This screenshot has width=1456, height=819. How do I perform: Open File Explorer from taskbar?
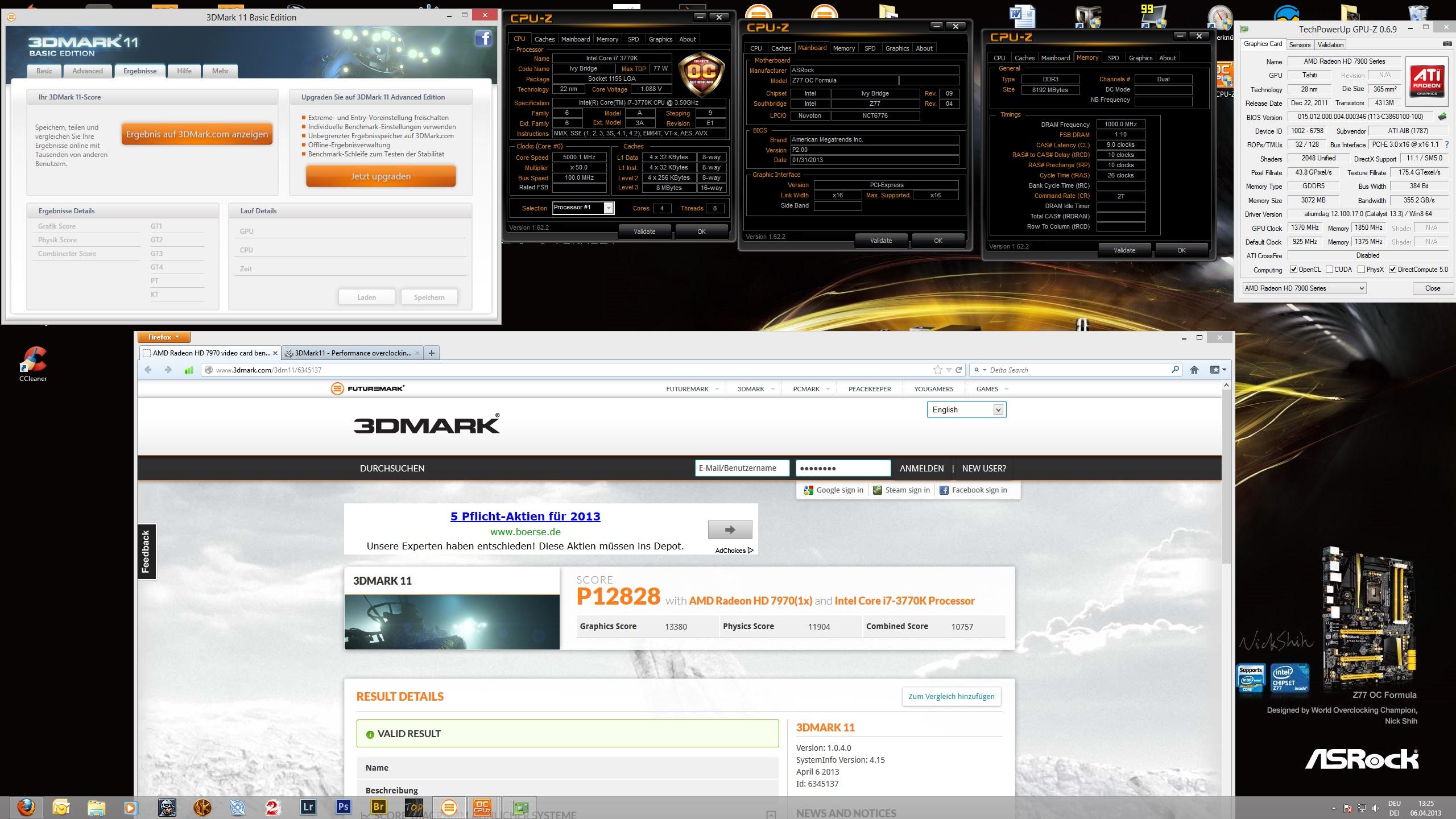96,807
